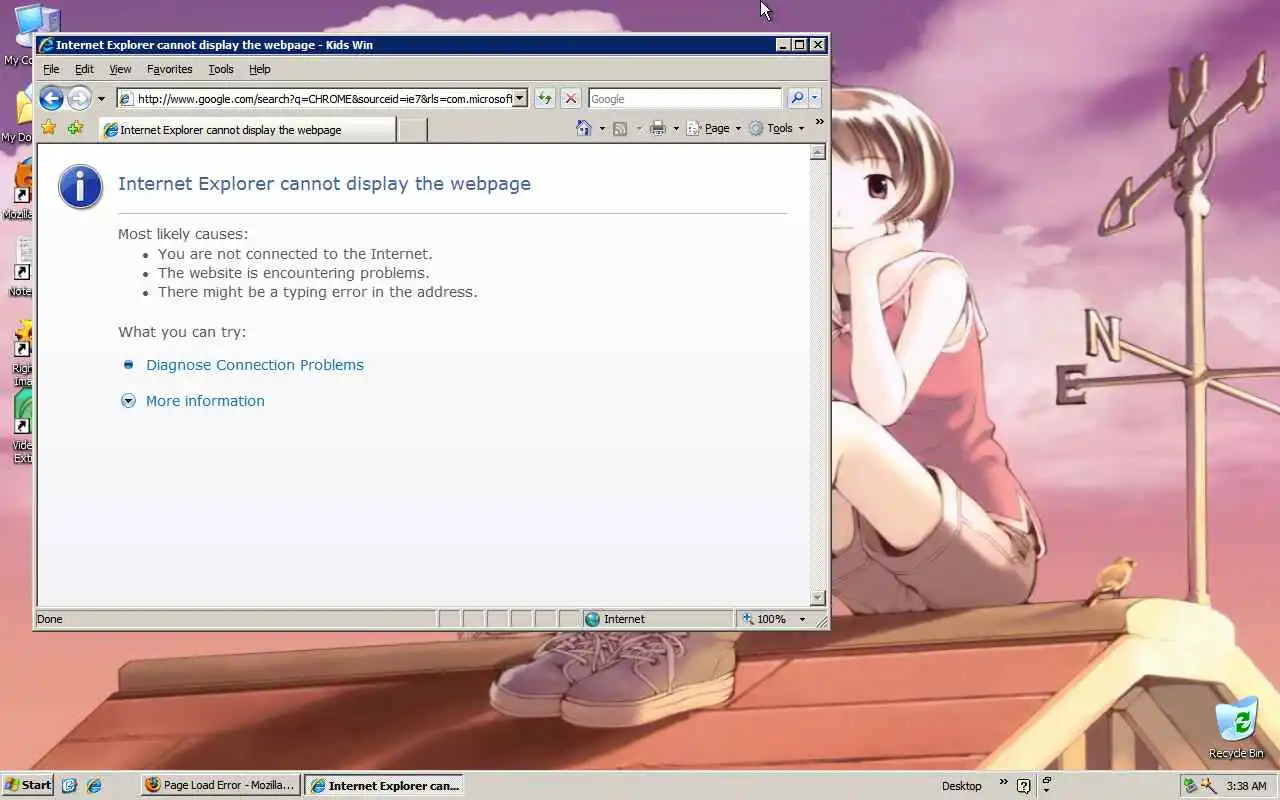
Task: Click 'The website is encountering problems' text
Action: tap(294, 273)
